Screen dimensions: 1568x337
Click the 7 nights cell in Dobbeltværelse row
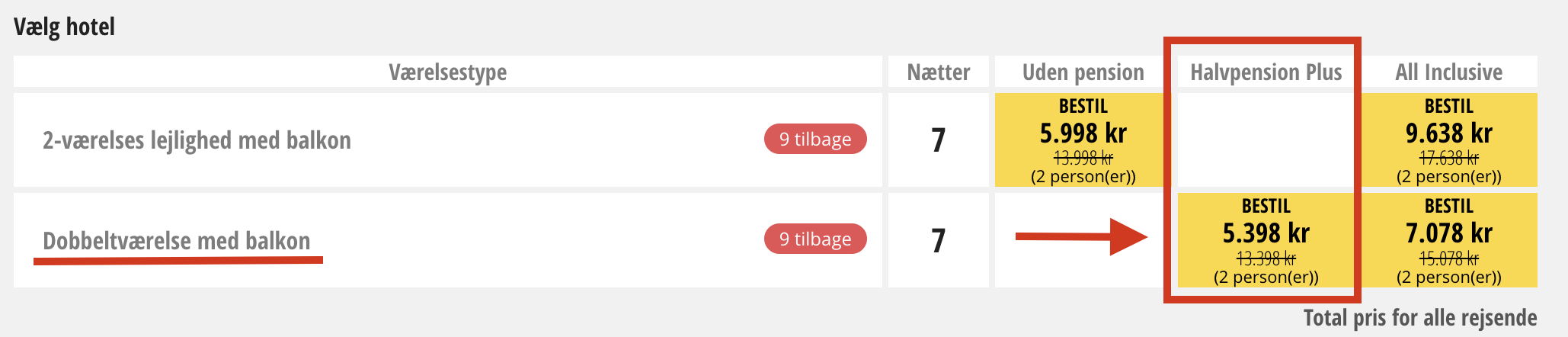938,241
